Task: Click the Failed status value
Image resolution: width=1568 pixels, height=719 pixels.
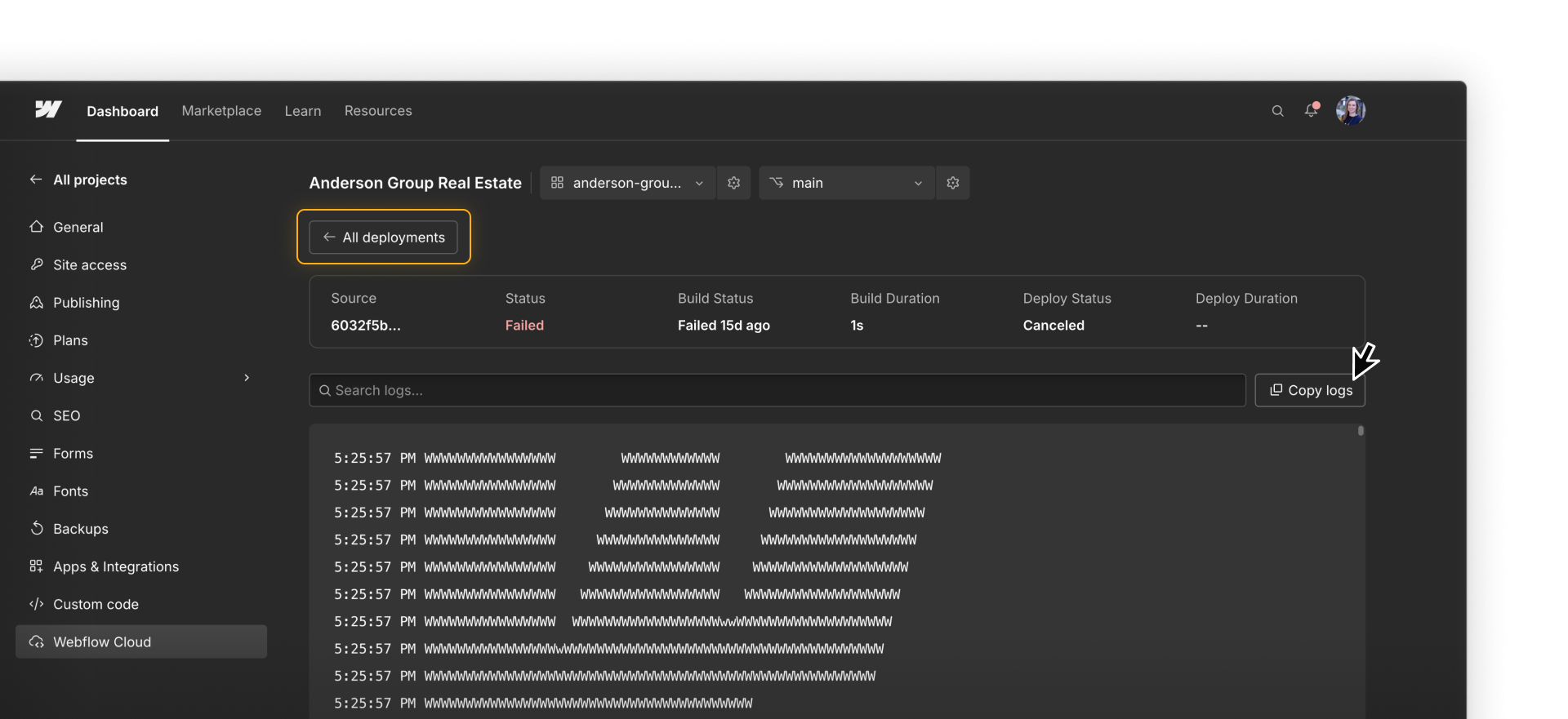Action: point(524,325)
